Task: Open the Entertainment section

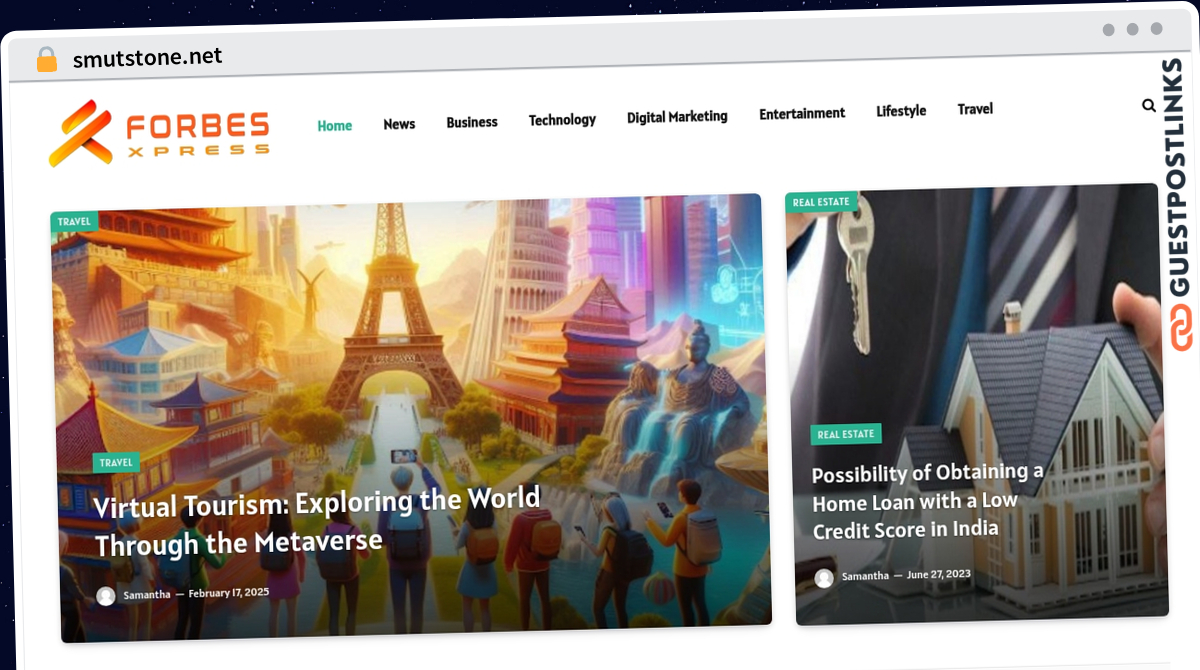Action: pyautogui.click(x=802, y=114)
